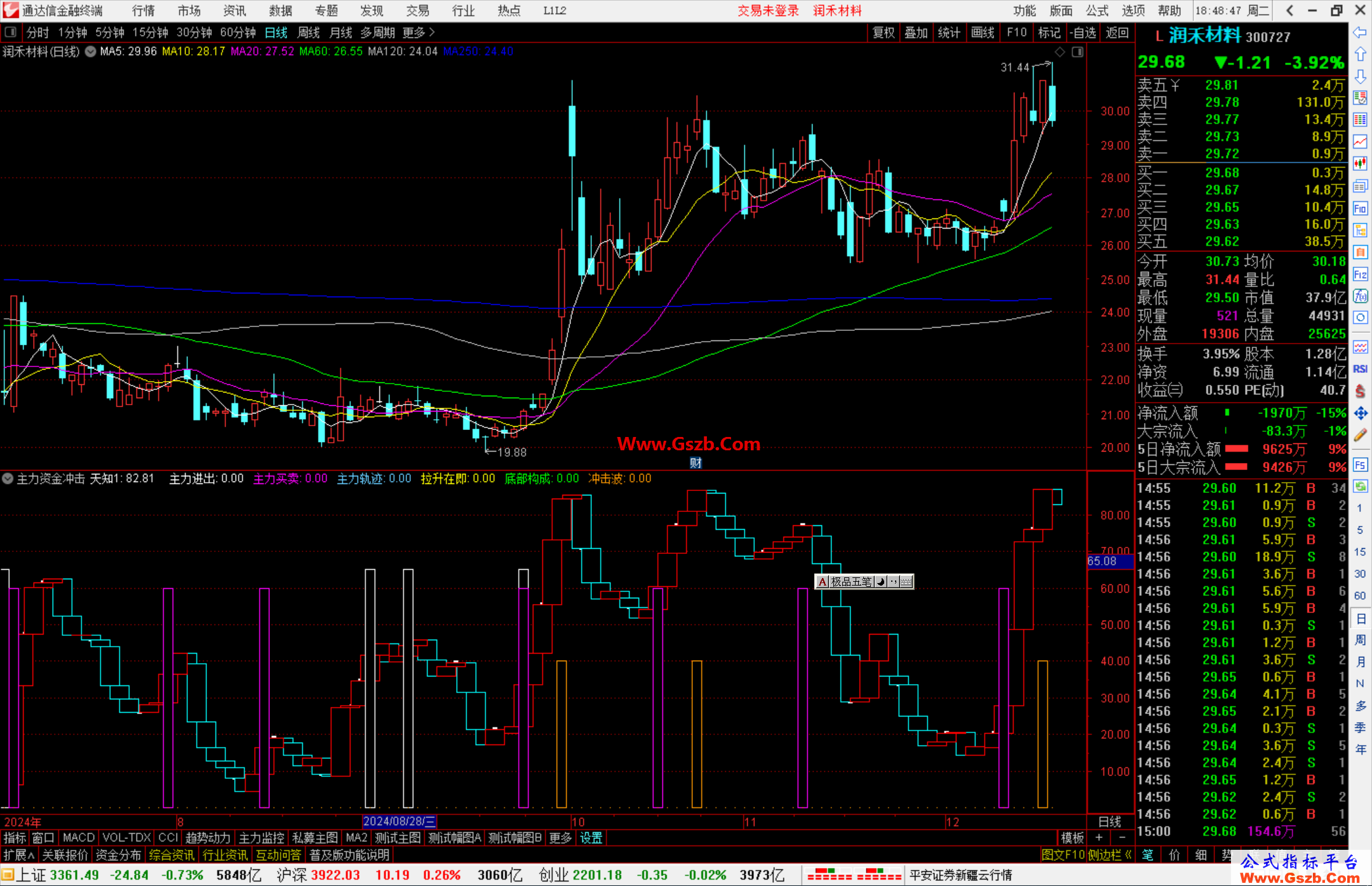Open the 行情 menu

(x=144, y=11)
